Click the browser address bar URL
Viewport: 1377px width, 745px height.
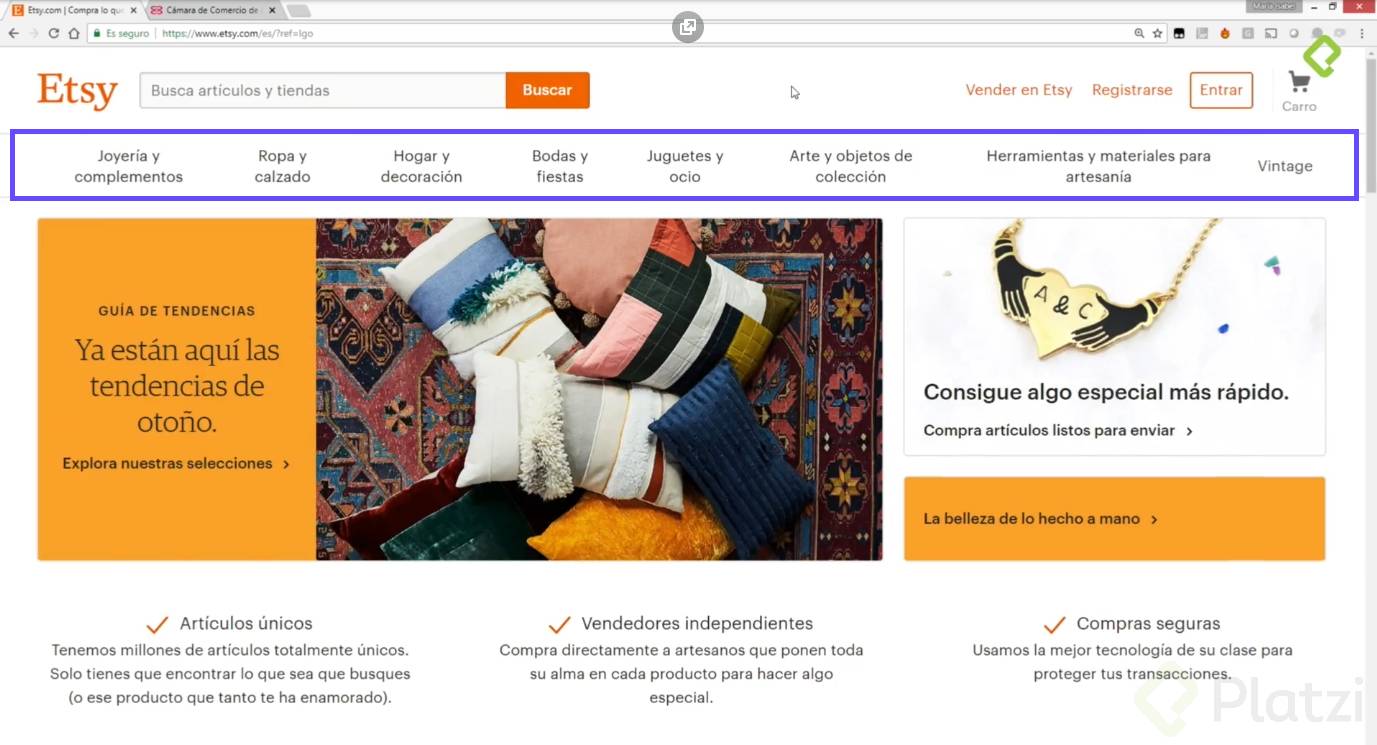238,33
